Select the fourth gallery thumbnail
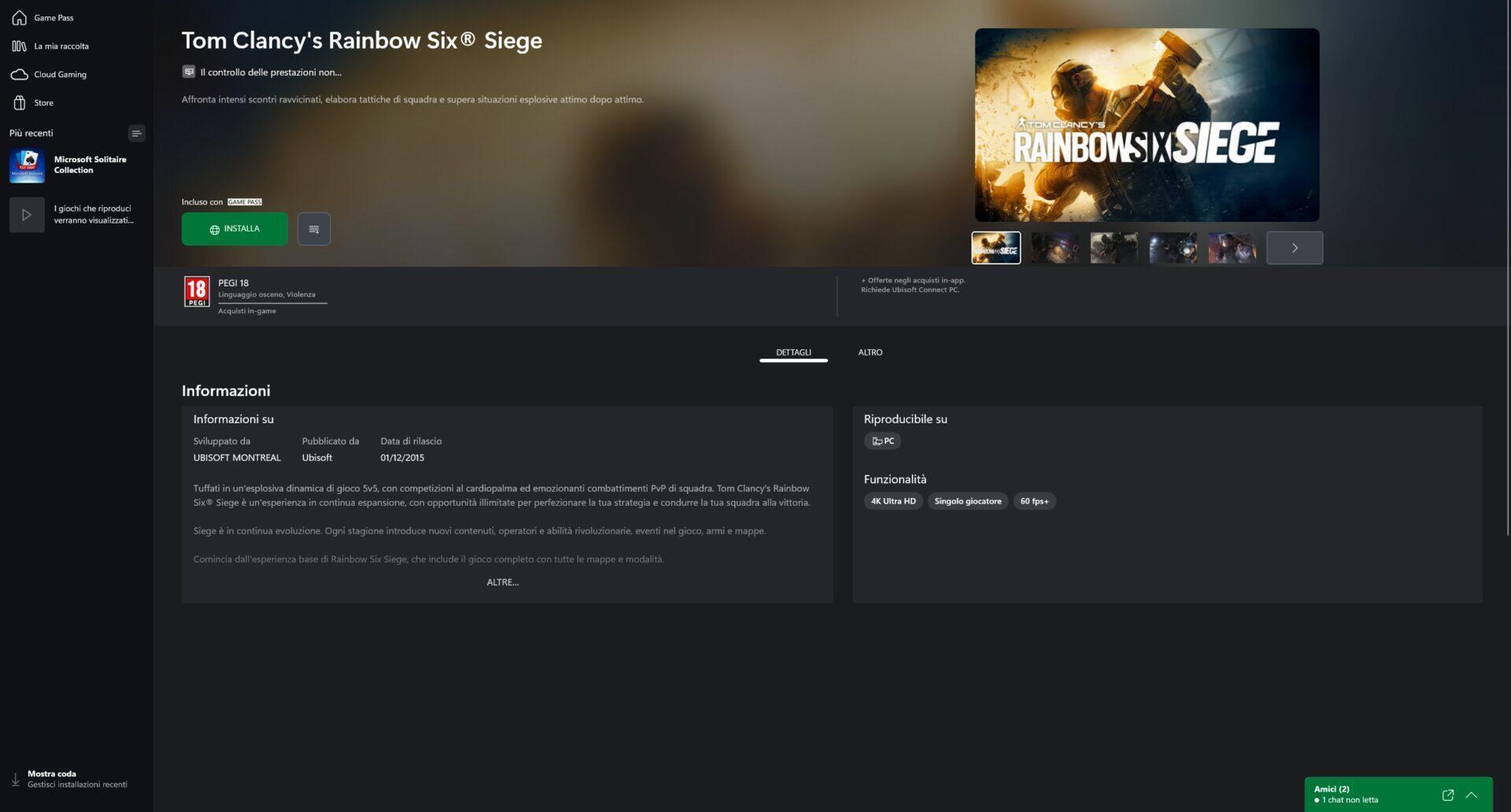This screenshot has width=1511, height=812. pos(1173,248)
